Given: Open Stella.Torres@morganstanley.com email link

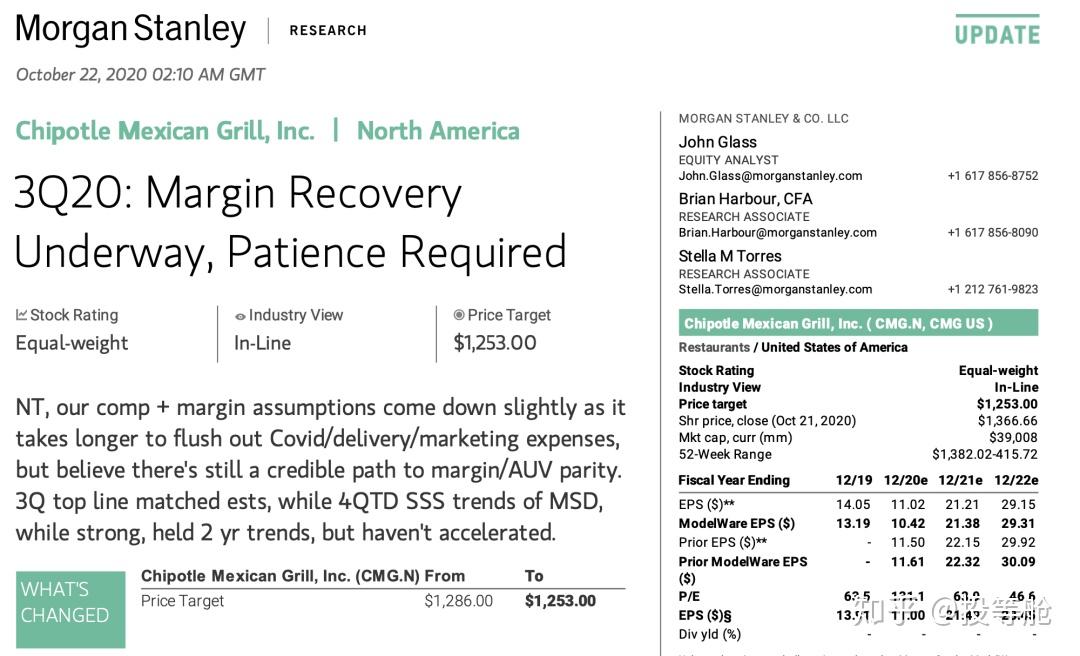Looking at the screenshot, I should tap(775, 289).
